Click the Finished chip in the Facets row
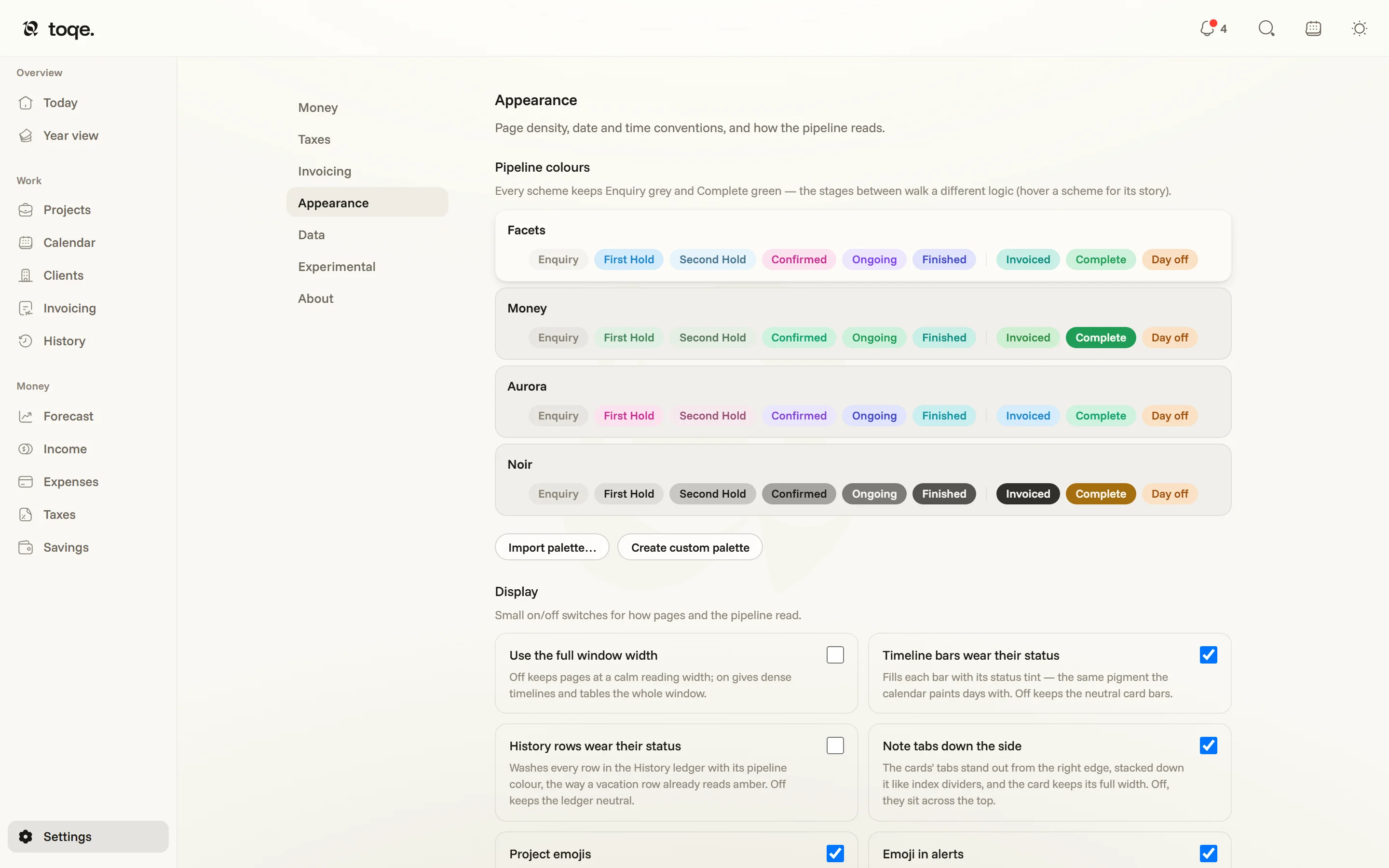The height and width of the screenshot is (868, 1389). (x=943, y=259)
